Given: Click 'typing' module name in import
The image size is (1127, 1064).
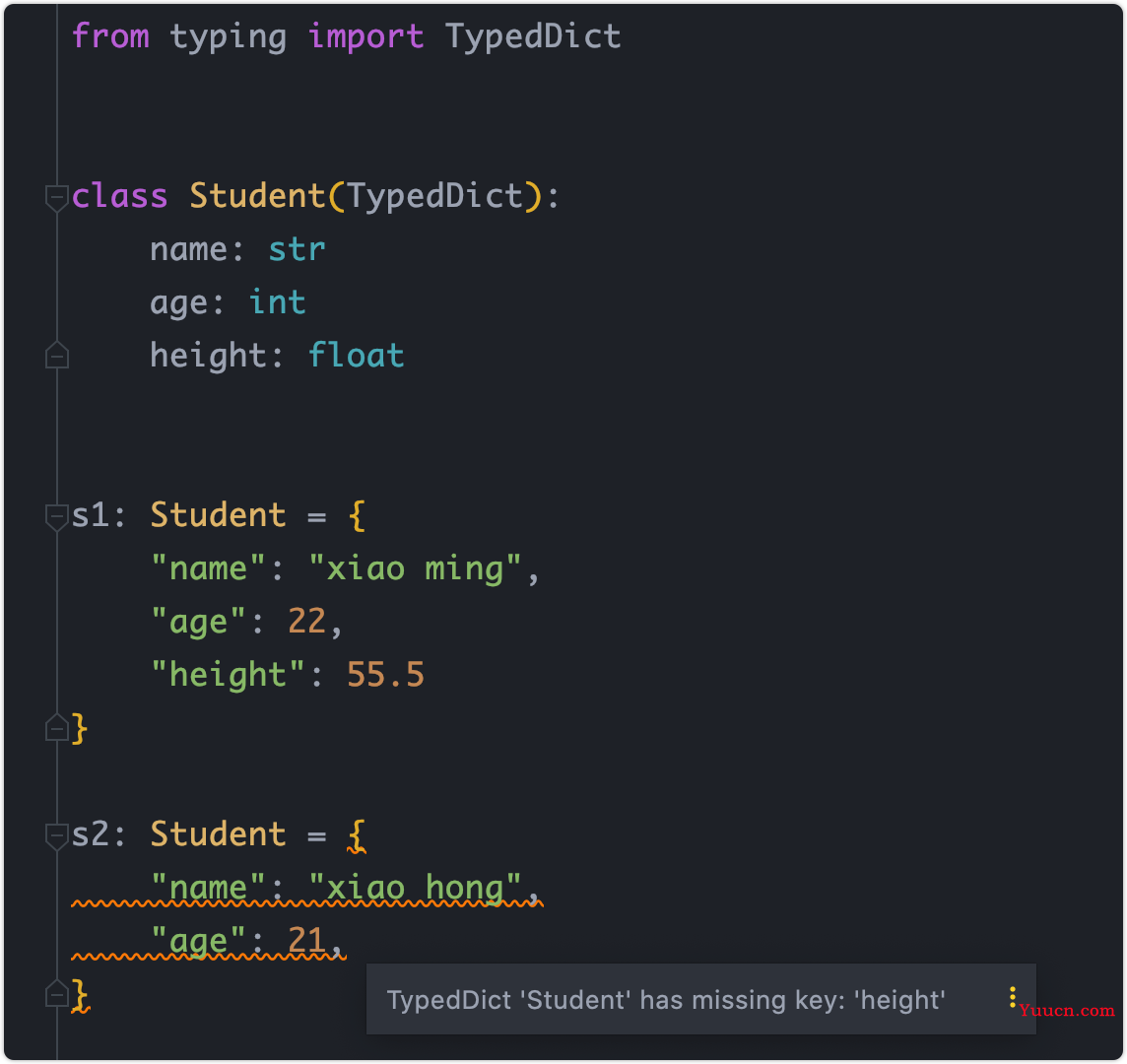Looking at the screenshot, I should click(228, 37).
